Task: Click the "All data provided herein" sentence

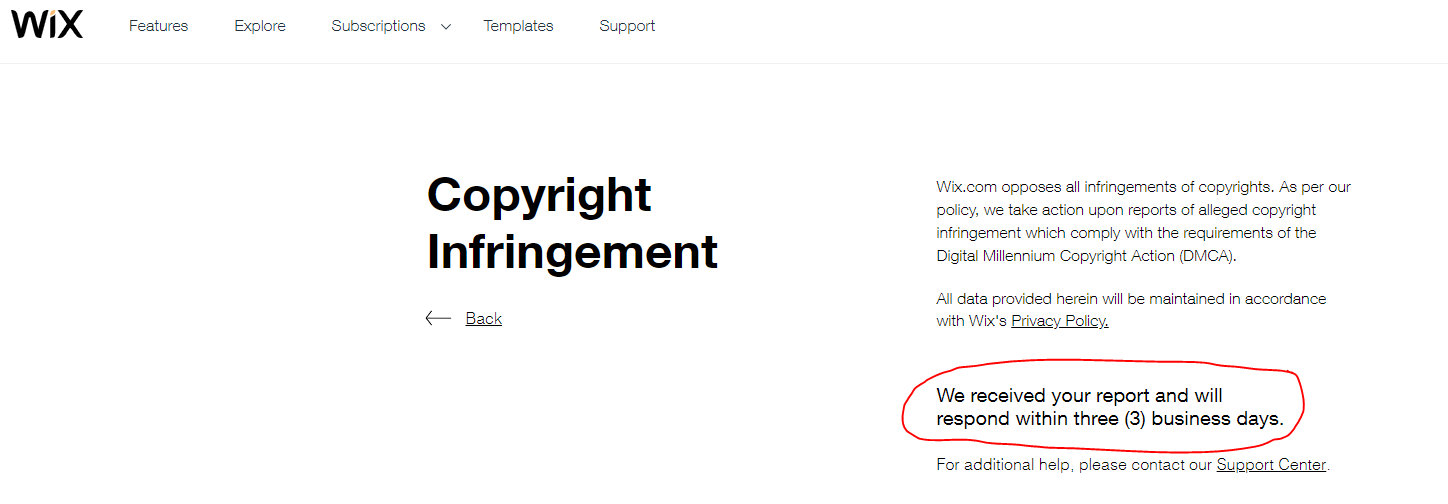Action: (1131, 310)
